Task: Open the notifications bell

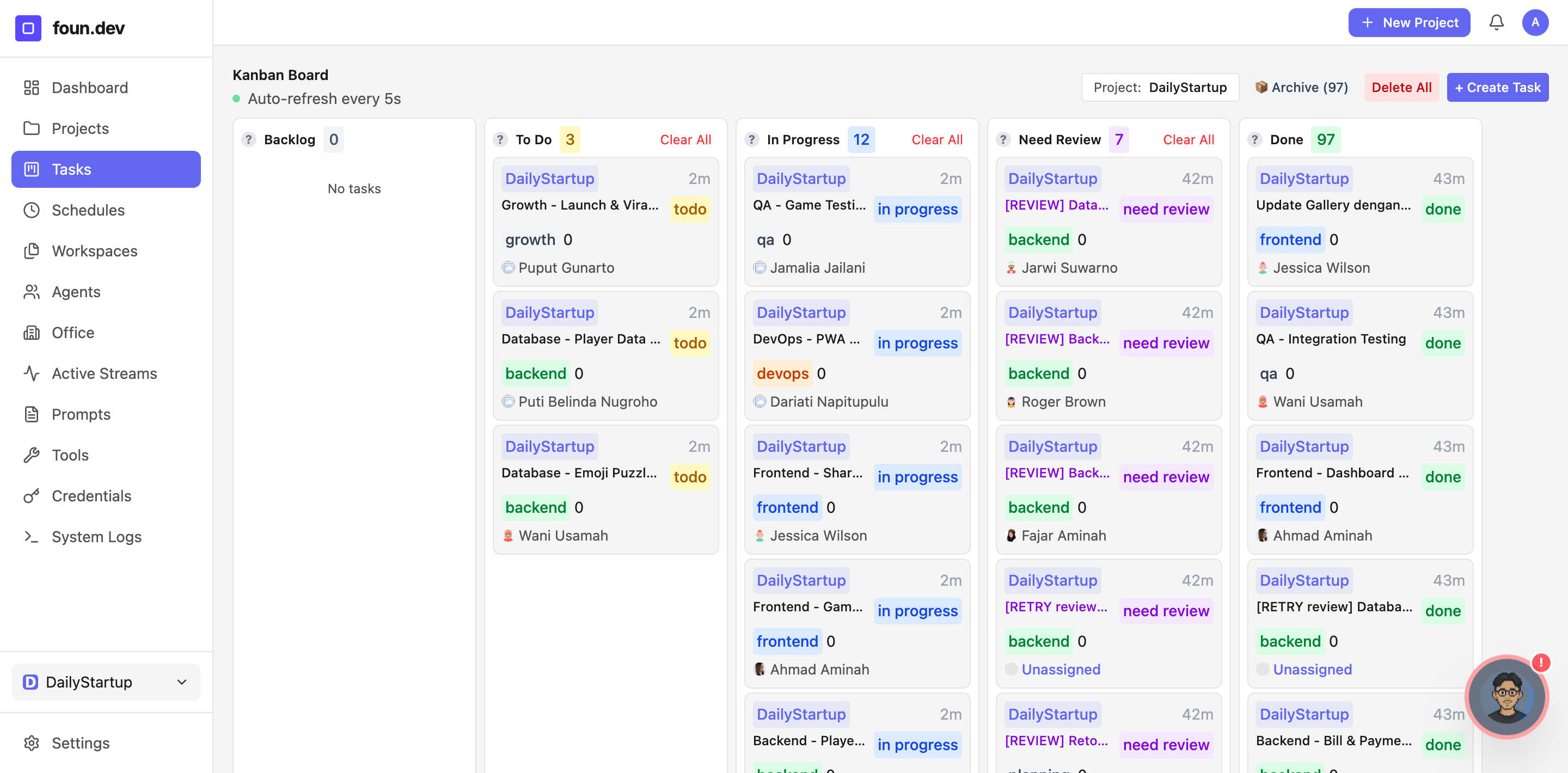Action: click(1496, 22)
